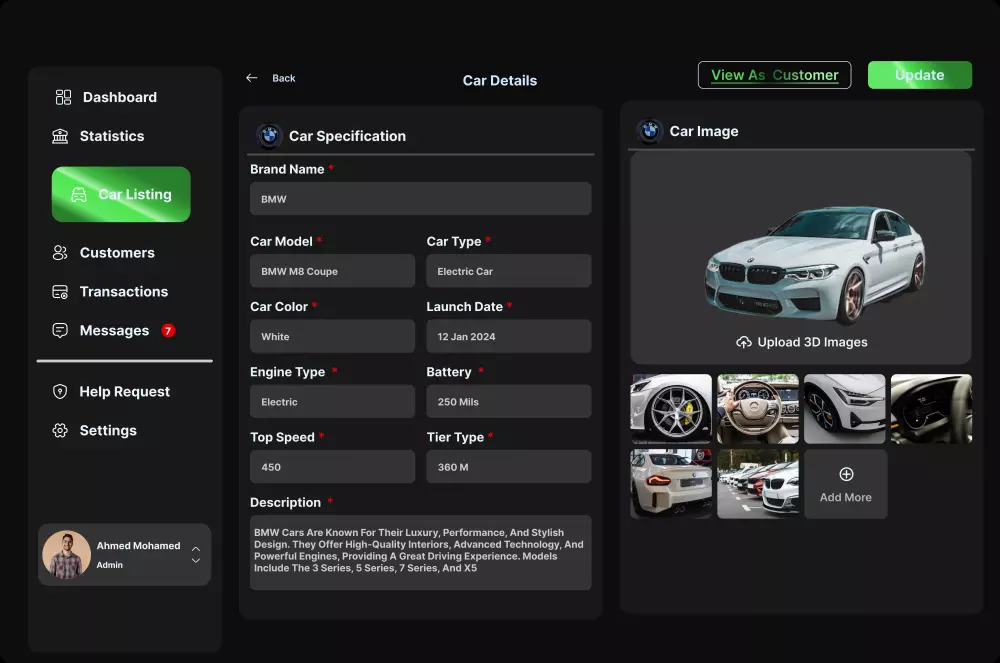Click BMW logo beside Car Specification
This screenshot has width=1000, height=663.
coord(269,135)
